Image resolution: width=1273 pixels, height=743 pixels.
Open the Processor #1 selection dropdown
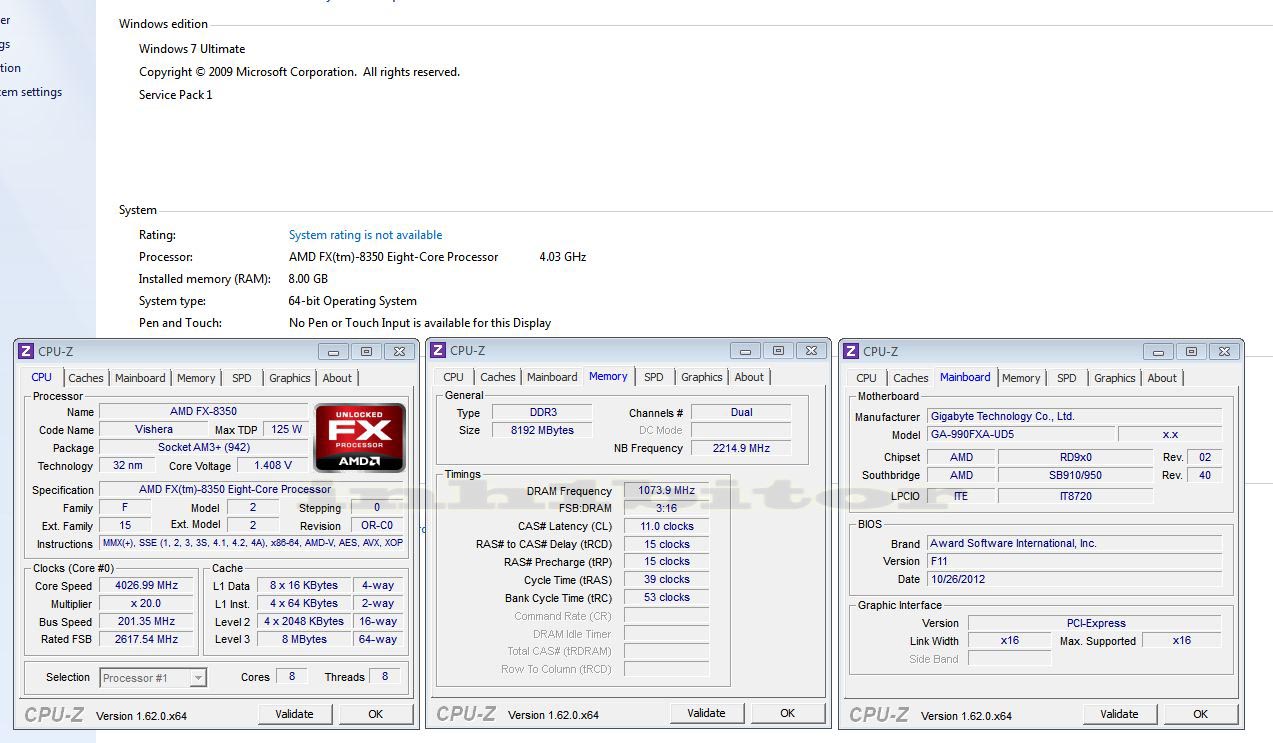point(197,678)
